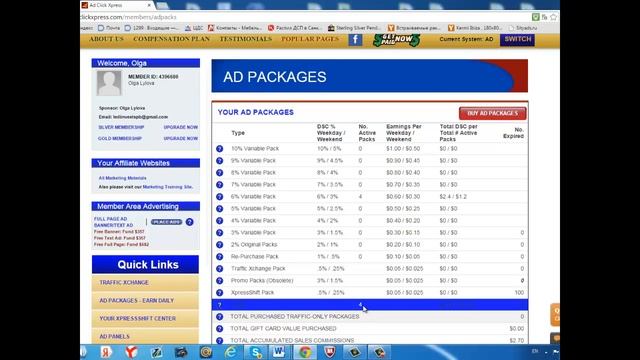Open Yandex Browser red Y taskbar icon
Screen dimensions: 640x360
coord(131,352)
